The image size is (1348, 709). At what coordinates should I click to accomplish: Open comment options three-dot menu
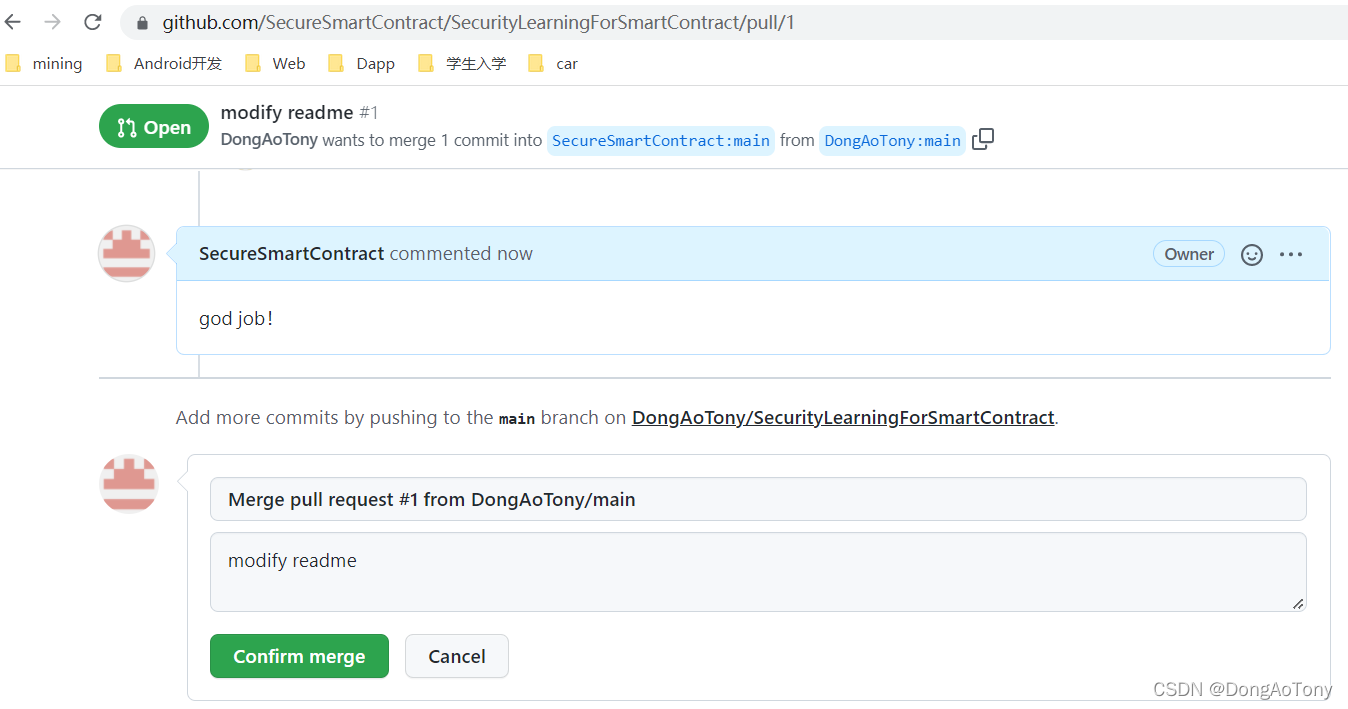(1291, 254)
